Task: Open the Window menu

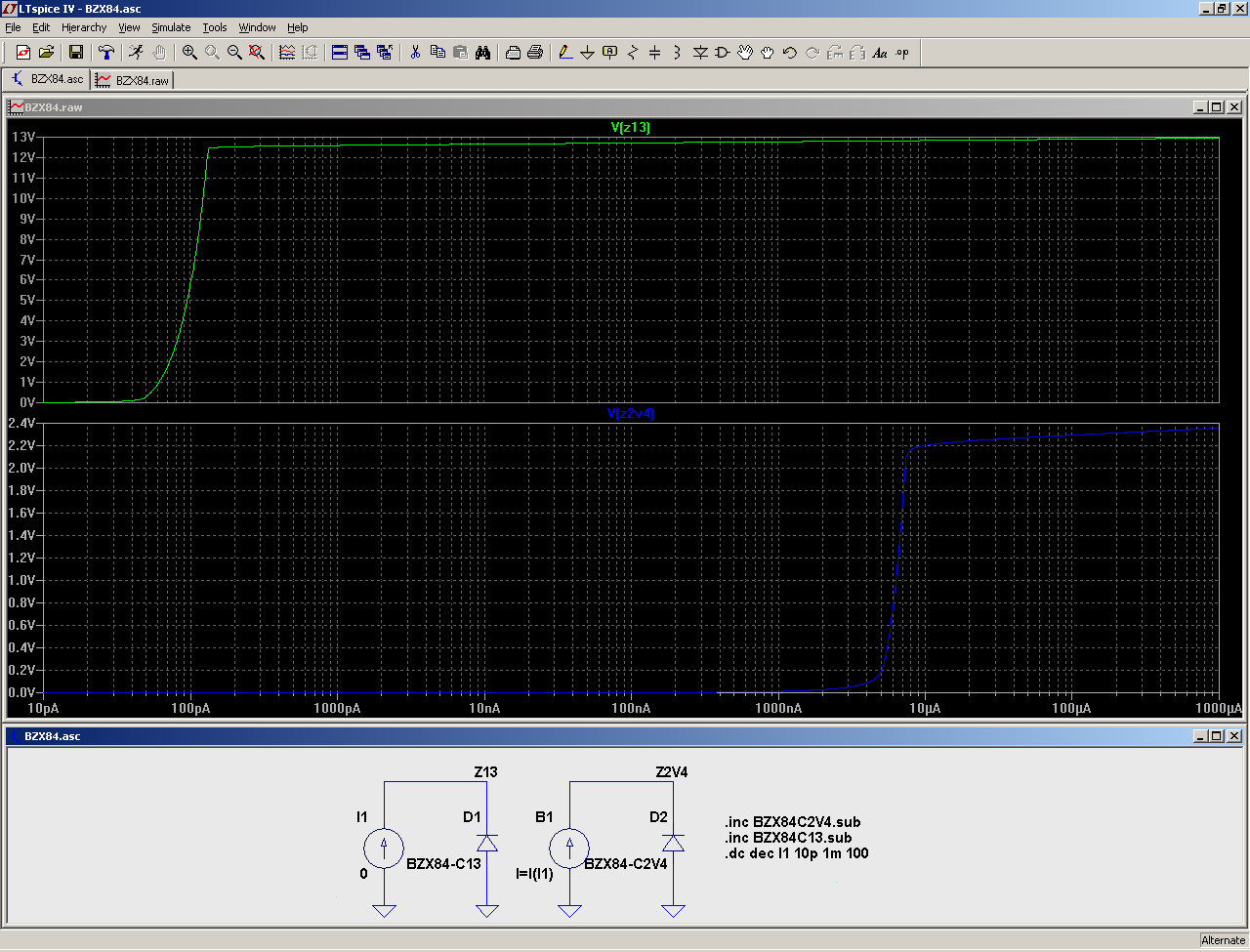Action: tap(257, 27)
